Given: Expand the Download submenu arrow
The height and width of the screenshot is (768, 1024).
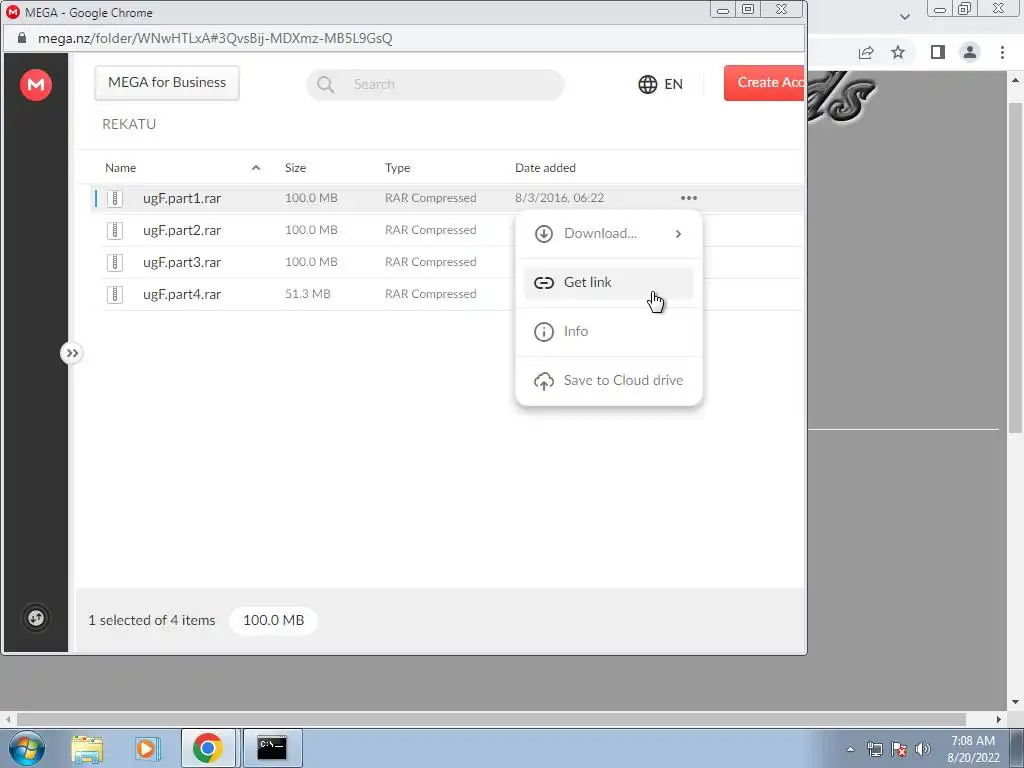Looking at the screenshot, I should tap(679, 234).
